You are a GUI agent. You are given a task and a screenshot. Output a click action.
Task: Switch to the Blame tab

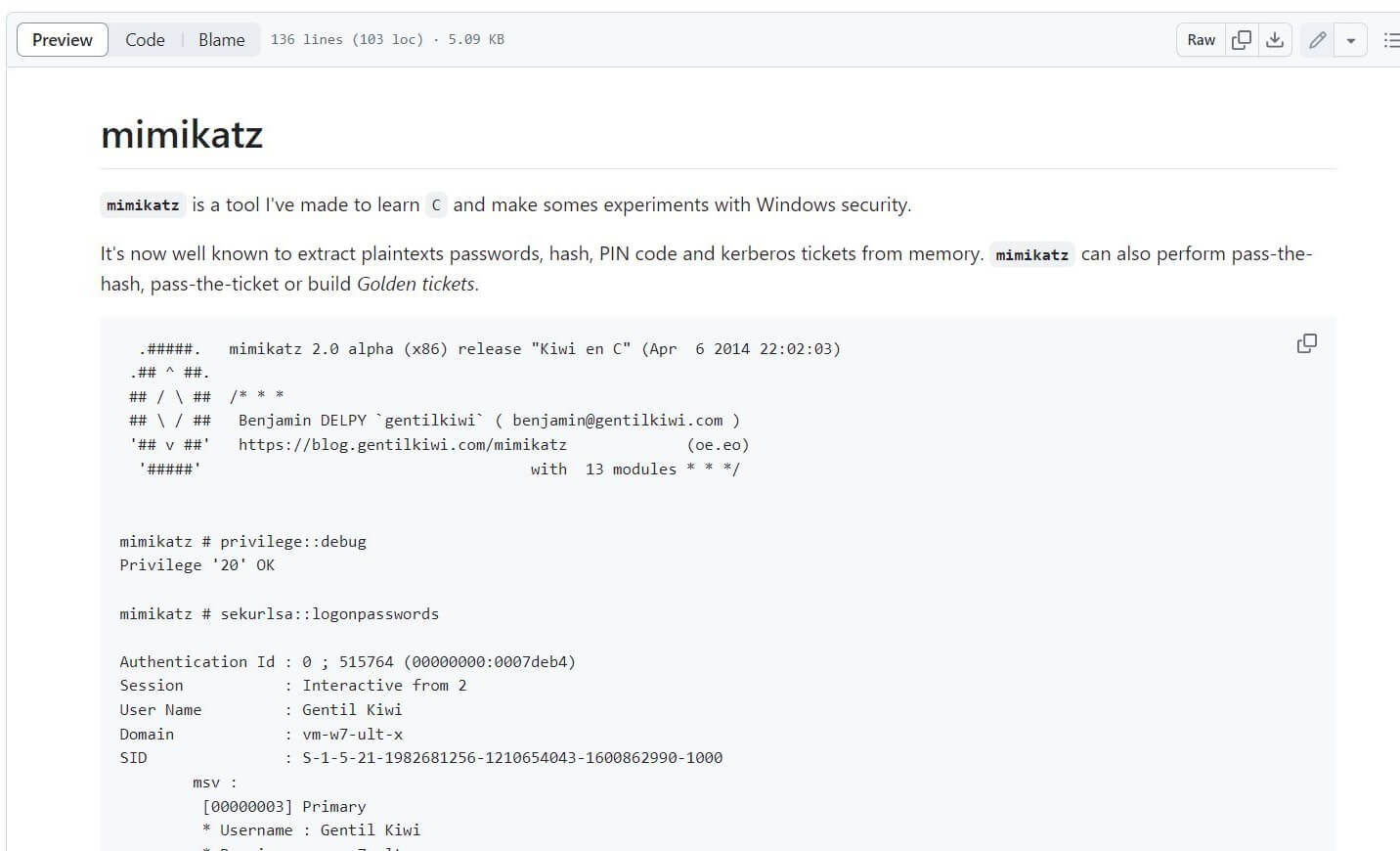tap(221, 39)
